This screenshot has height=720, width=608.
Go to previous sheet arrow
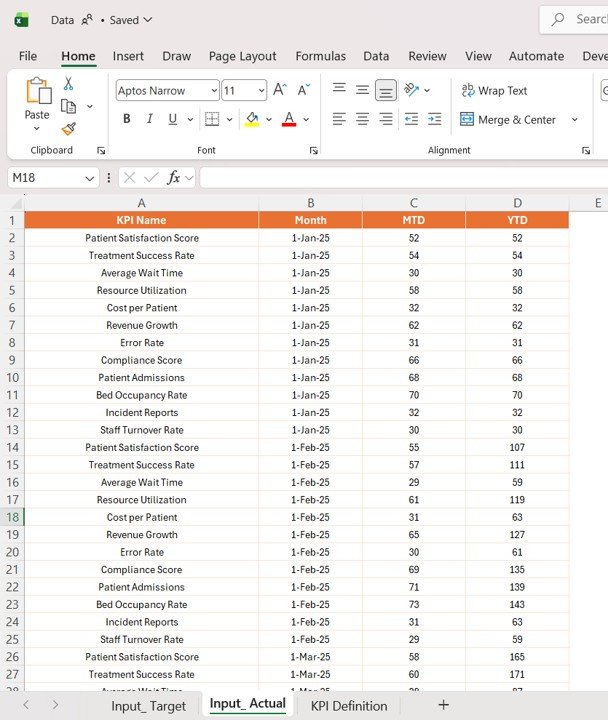tap(26, 705)
